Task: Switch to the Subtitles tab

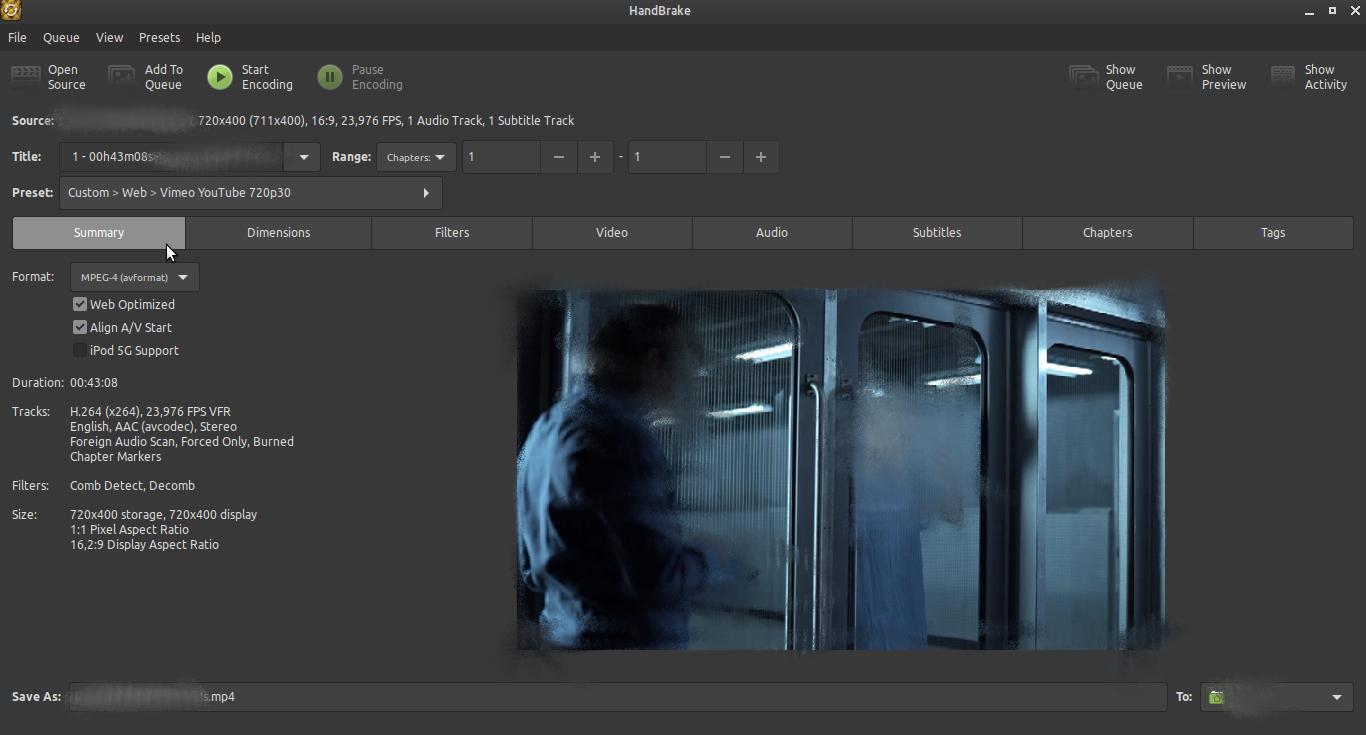Action: click(936, 233)
